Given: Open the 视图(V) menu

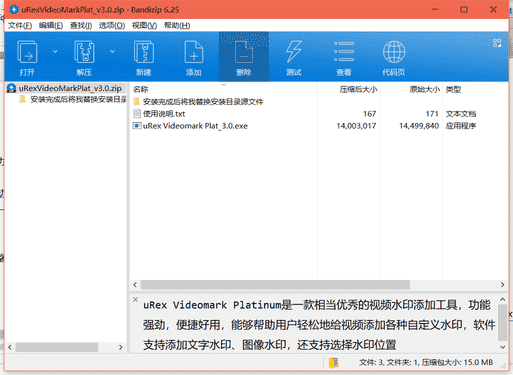Looking at the screenshot, I should (x=144, y=25).
